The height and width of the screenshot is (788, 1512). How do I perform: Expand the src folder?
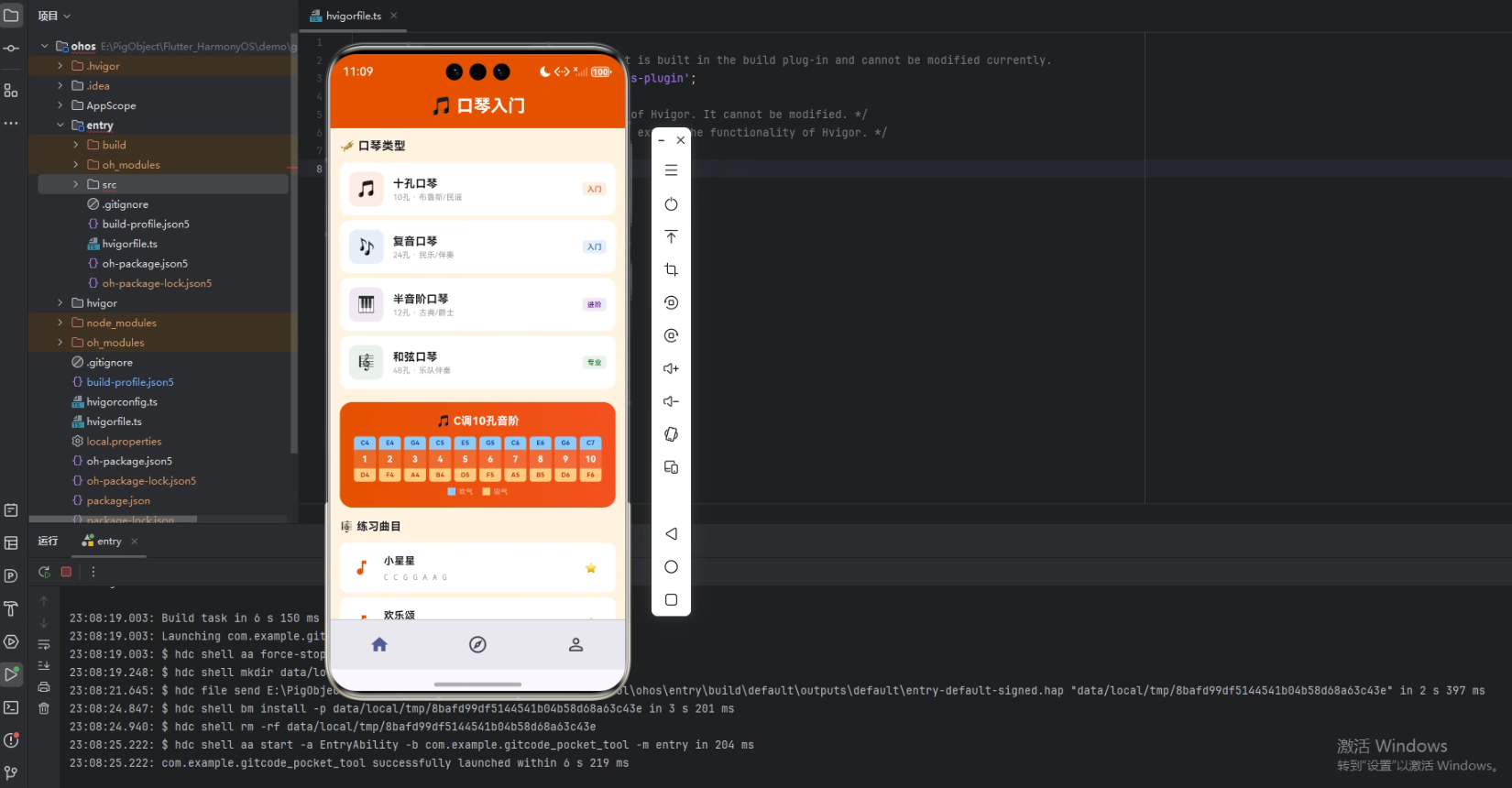coord(75,184)
